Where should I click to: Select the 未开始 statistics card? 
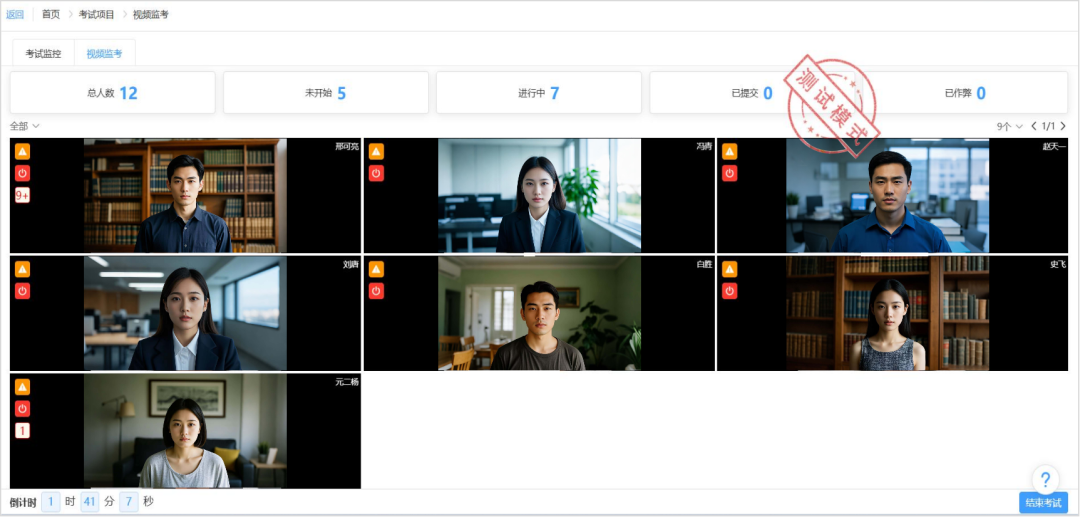point(326,93)
